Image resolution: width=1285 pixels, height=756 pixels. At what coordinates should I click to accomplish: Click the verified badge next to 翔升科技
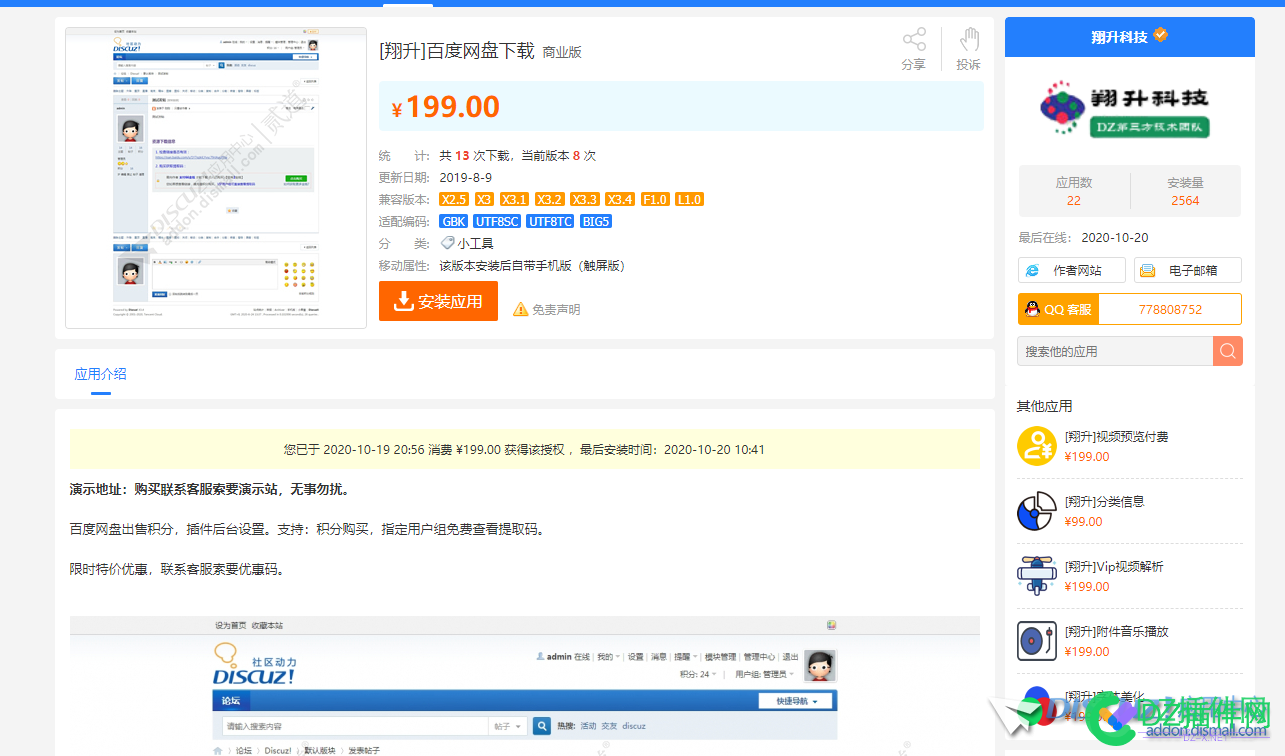click(1160, 35)
